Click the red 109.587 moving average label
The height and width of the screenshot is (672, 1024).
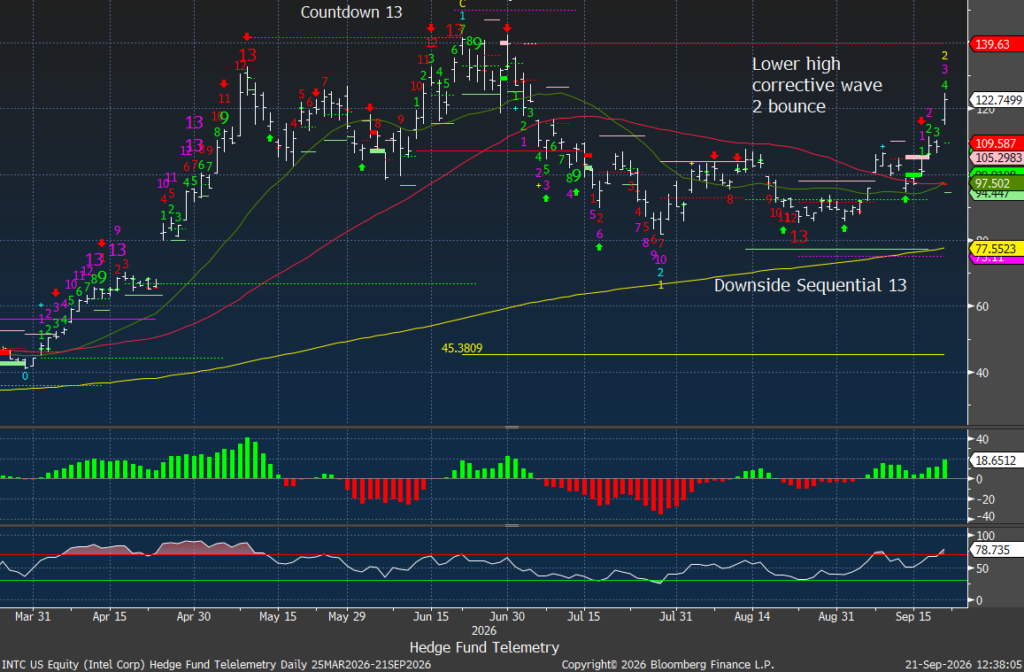(x=995, y=143)
